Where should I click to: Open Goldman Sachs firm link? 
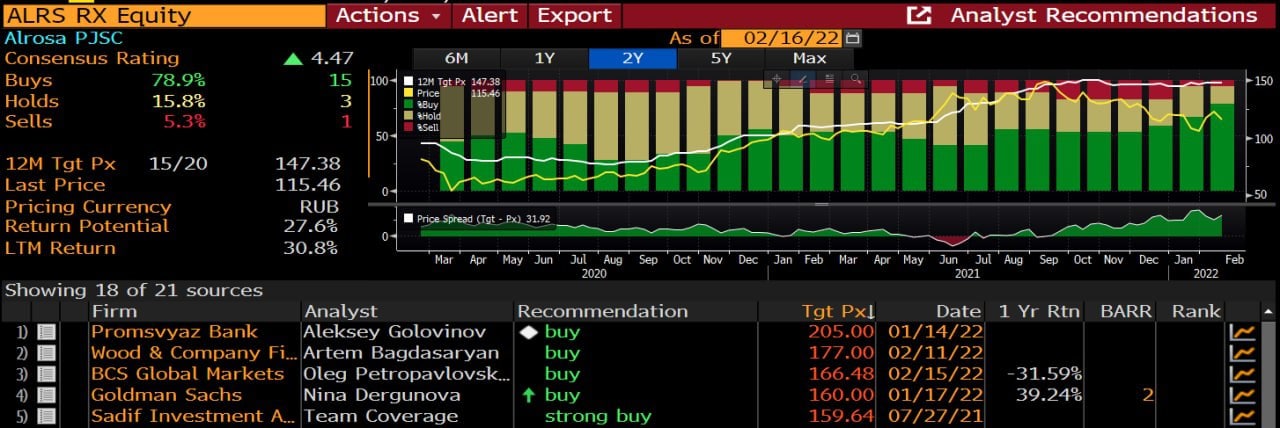(x=166, y=395)
